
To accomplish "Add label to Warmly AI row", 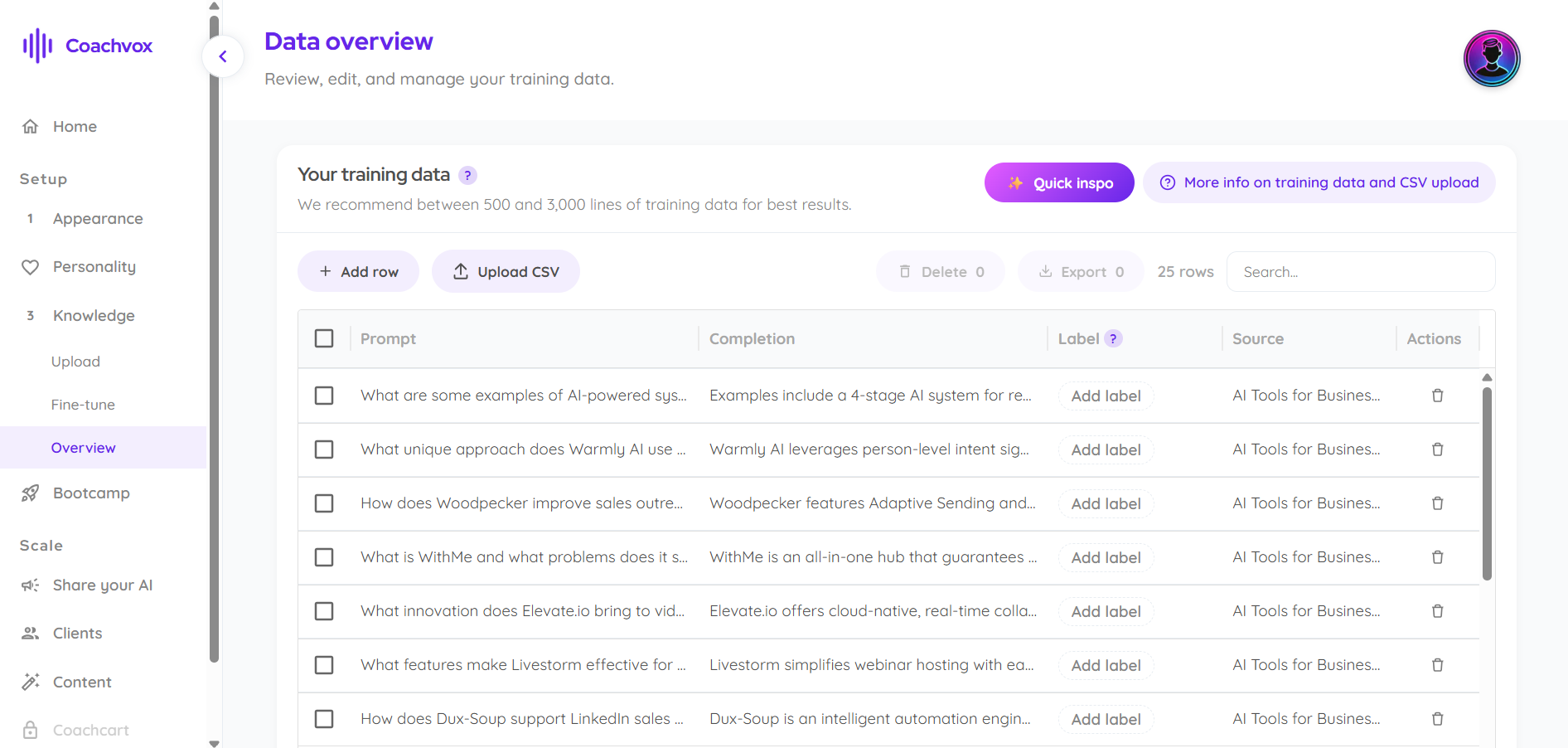I will pos(1106,449).
